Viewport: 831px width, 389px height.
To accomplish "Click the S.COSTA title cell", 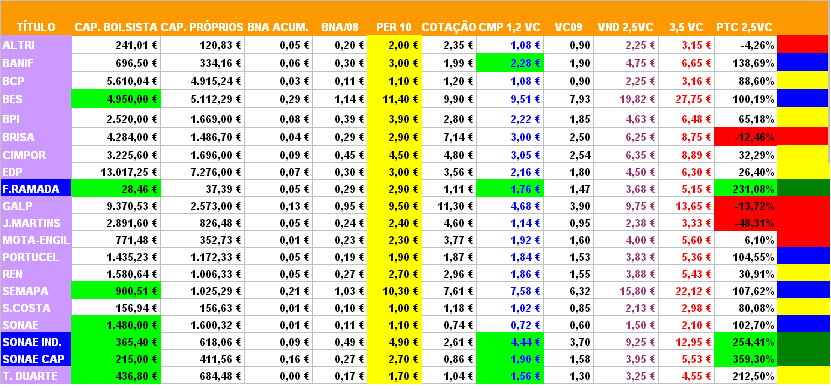I will click(x=36, y=307).
